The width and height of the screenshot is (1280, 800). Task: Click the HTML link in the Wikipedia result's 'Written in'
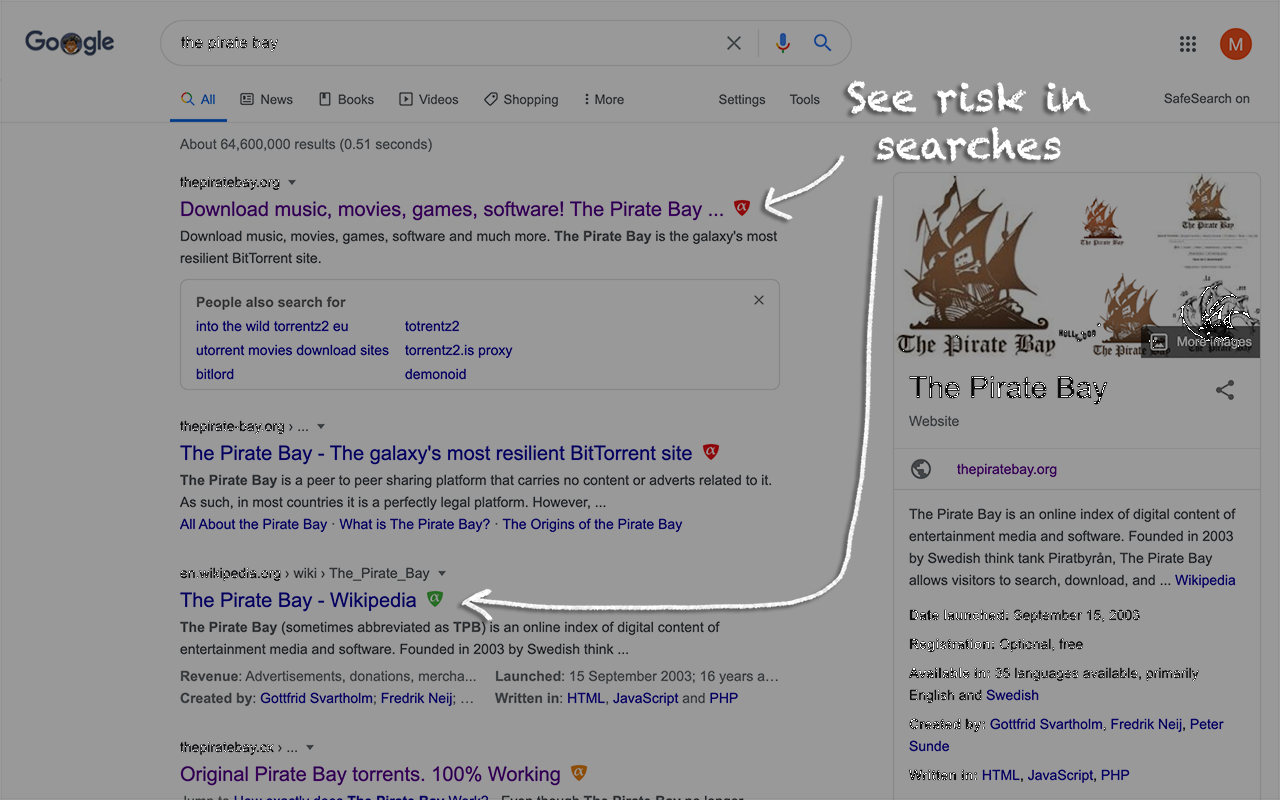click(586, 698)
